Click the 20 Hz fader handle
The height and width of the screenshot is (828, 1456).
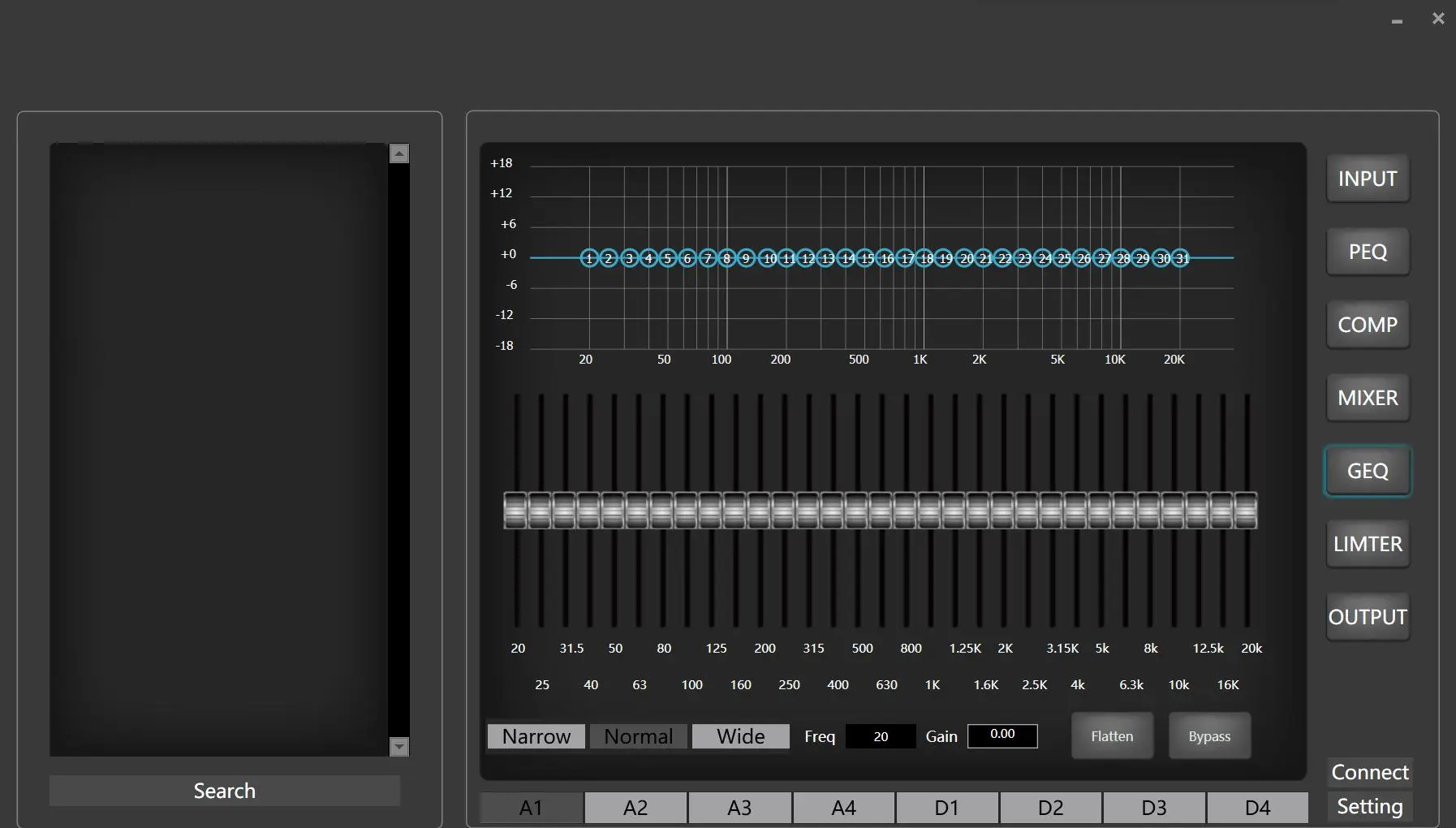[515, 511]
